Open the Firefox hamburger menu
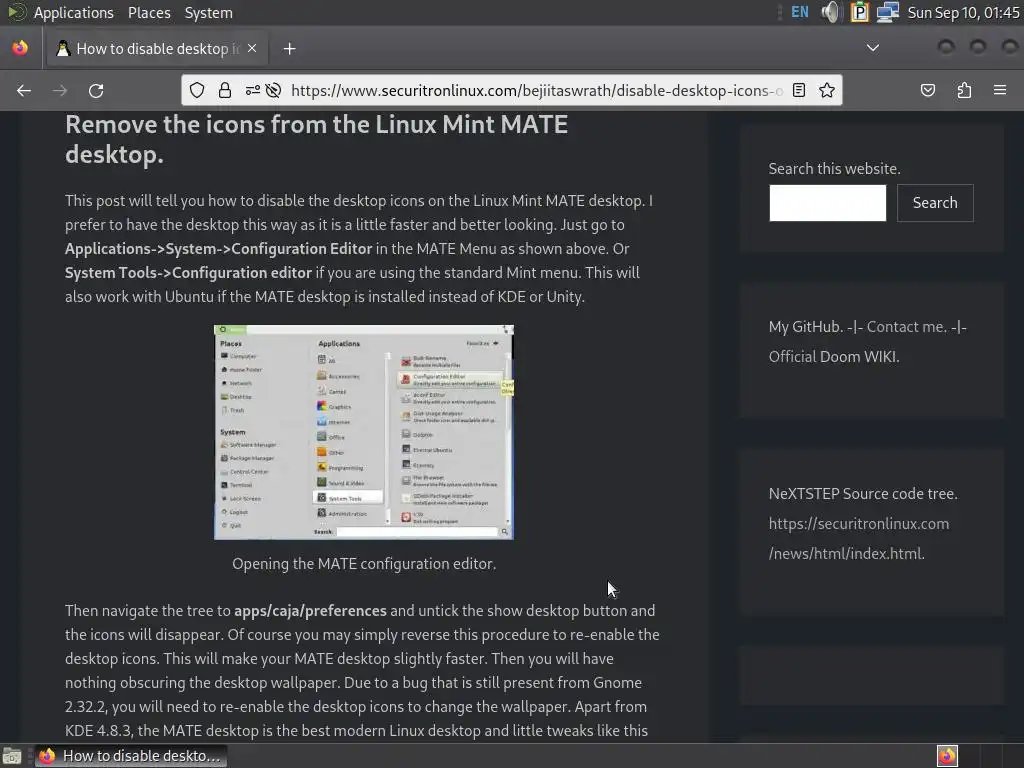This screenshot has height=768, width=1024. (x=1000, y=90)
